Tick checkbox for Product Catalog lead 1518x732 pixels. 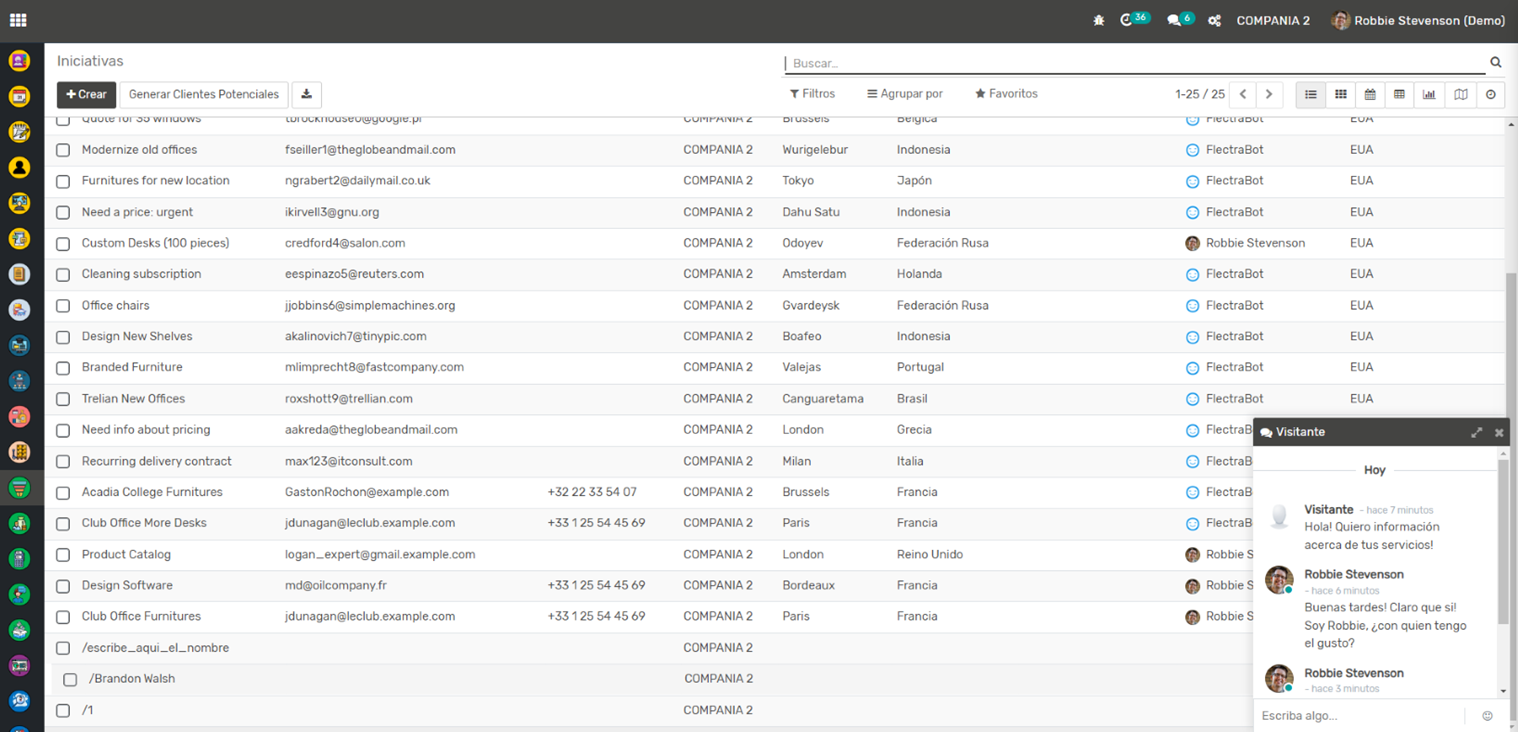(63, 555)
